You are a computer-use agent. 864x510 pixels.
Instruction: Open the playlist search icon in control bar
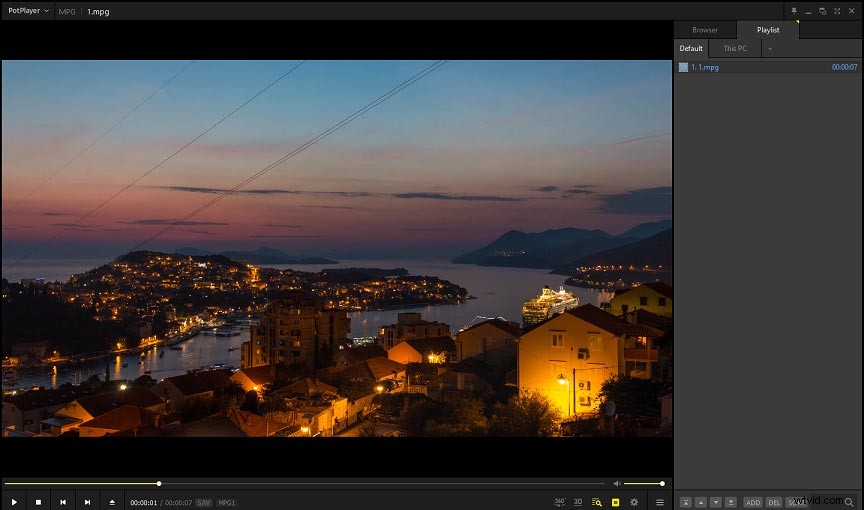point(597,502)
